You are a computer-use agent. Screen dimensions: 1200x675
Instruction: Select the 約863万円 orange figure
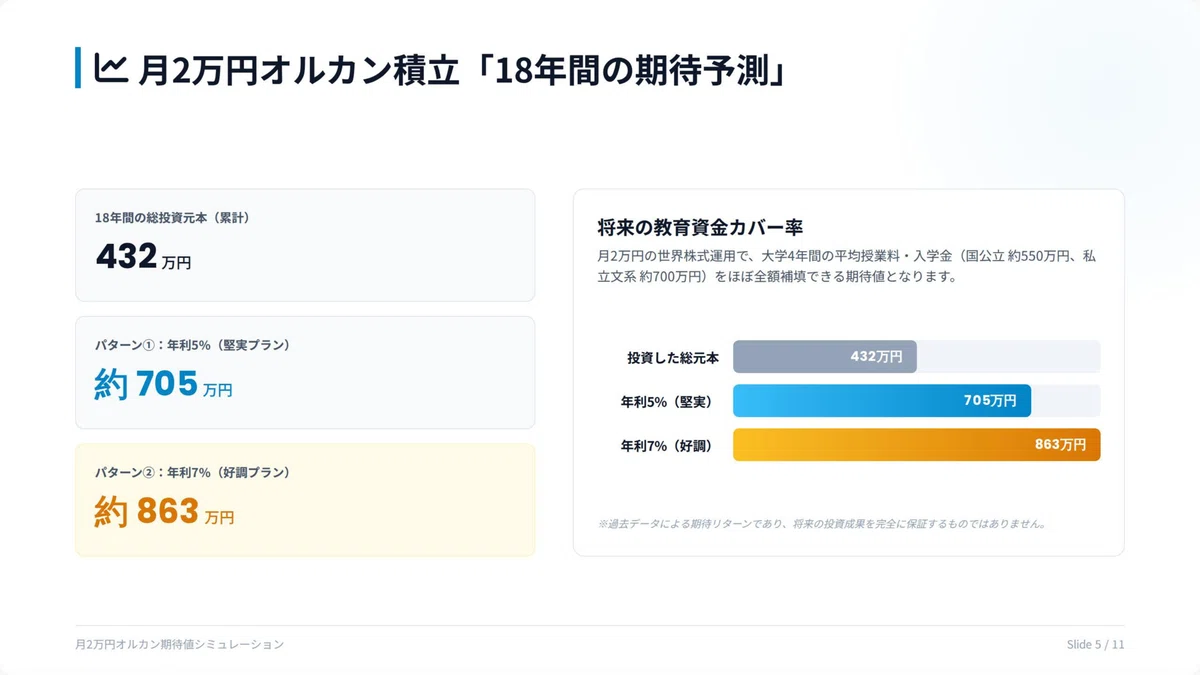[165, 511]
